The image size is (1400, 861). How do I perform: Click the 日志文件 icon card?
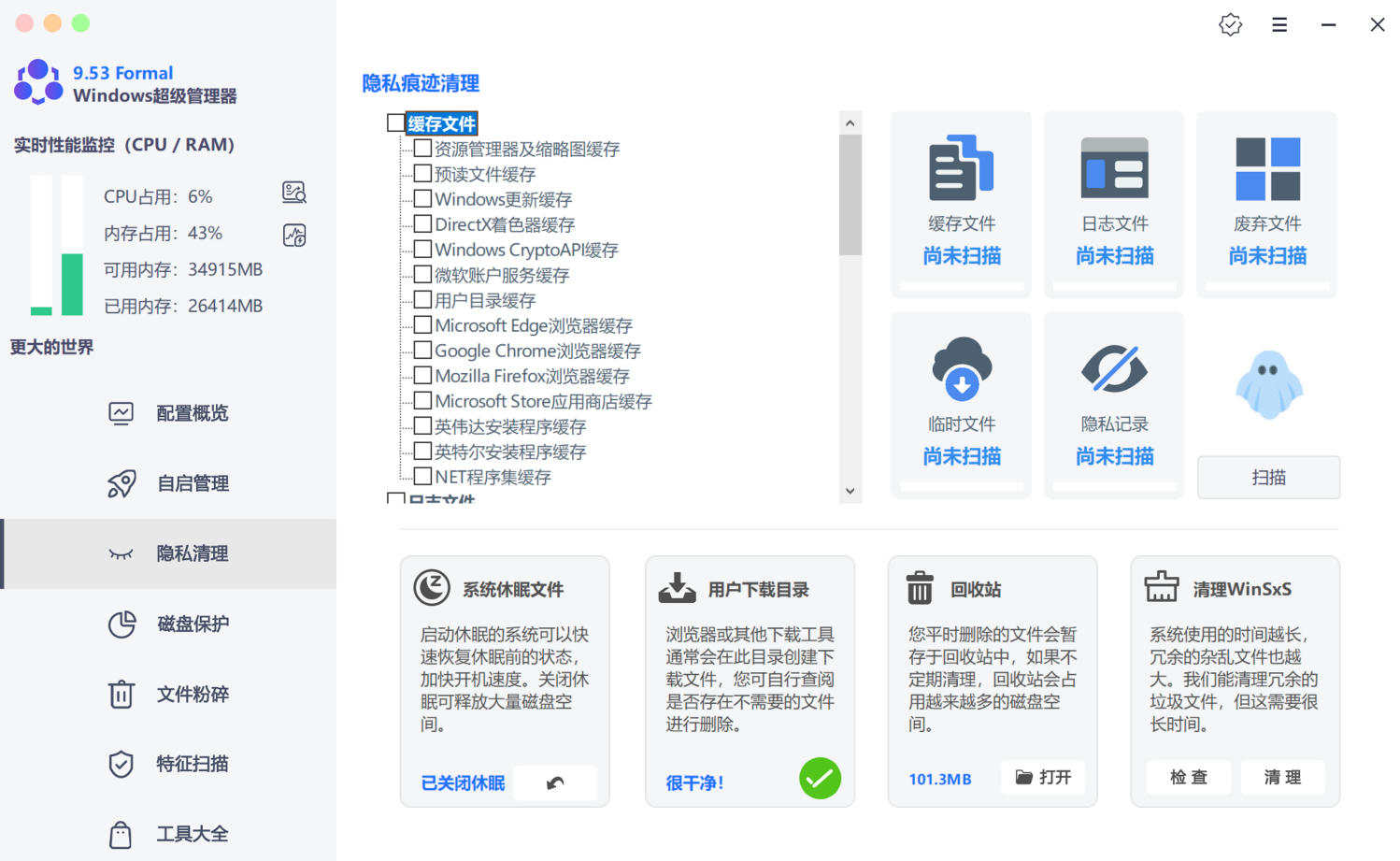(1114, 169)
